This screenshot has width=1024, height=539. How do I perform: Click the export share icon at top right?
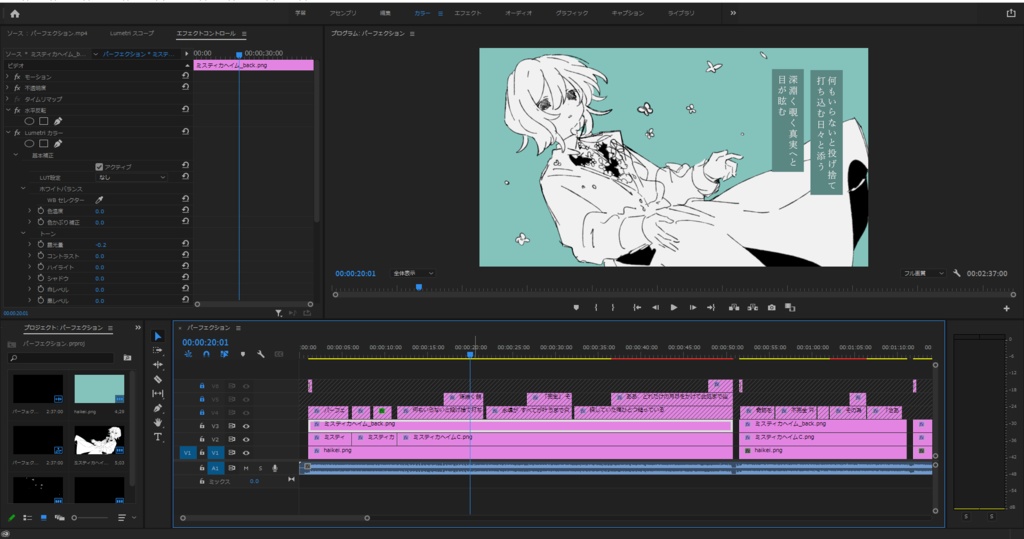pos(1011,13)
